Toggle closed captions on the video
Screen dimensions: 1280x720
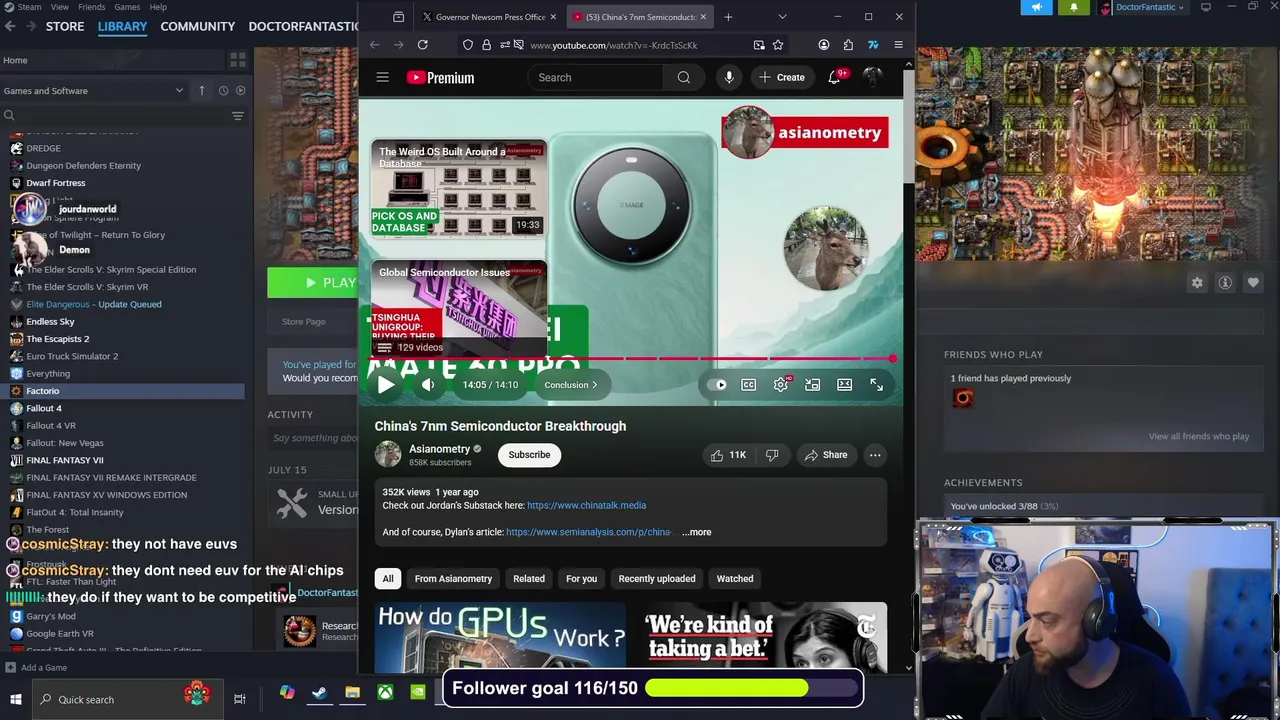pos(748,385)
